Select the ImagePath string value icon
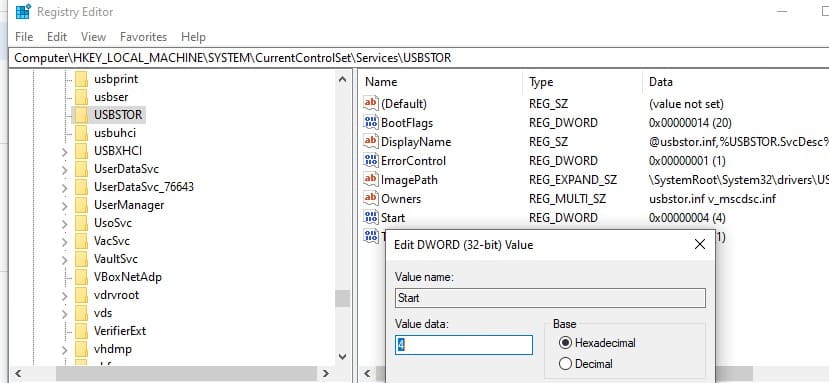 tap(371, 180)
